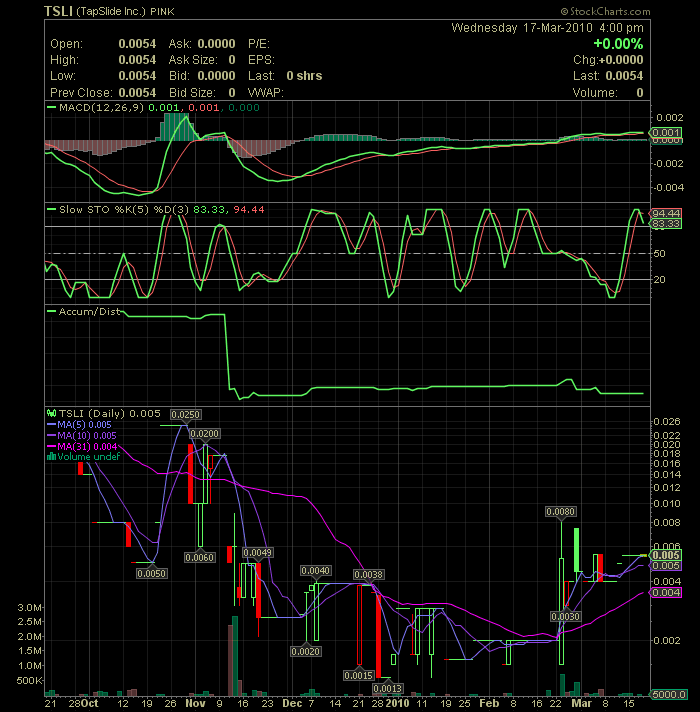
Task: Select the Prev Close value
Action: coord(137,93)
